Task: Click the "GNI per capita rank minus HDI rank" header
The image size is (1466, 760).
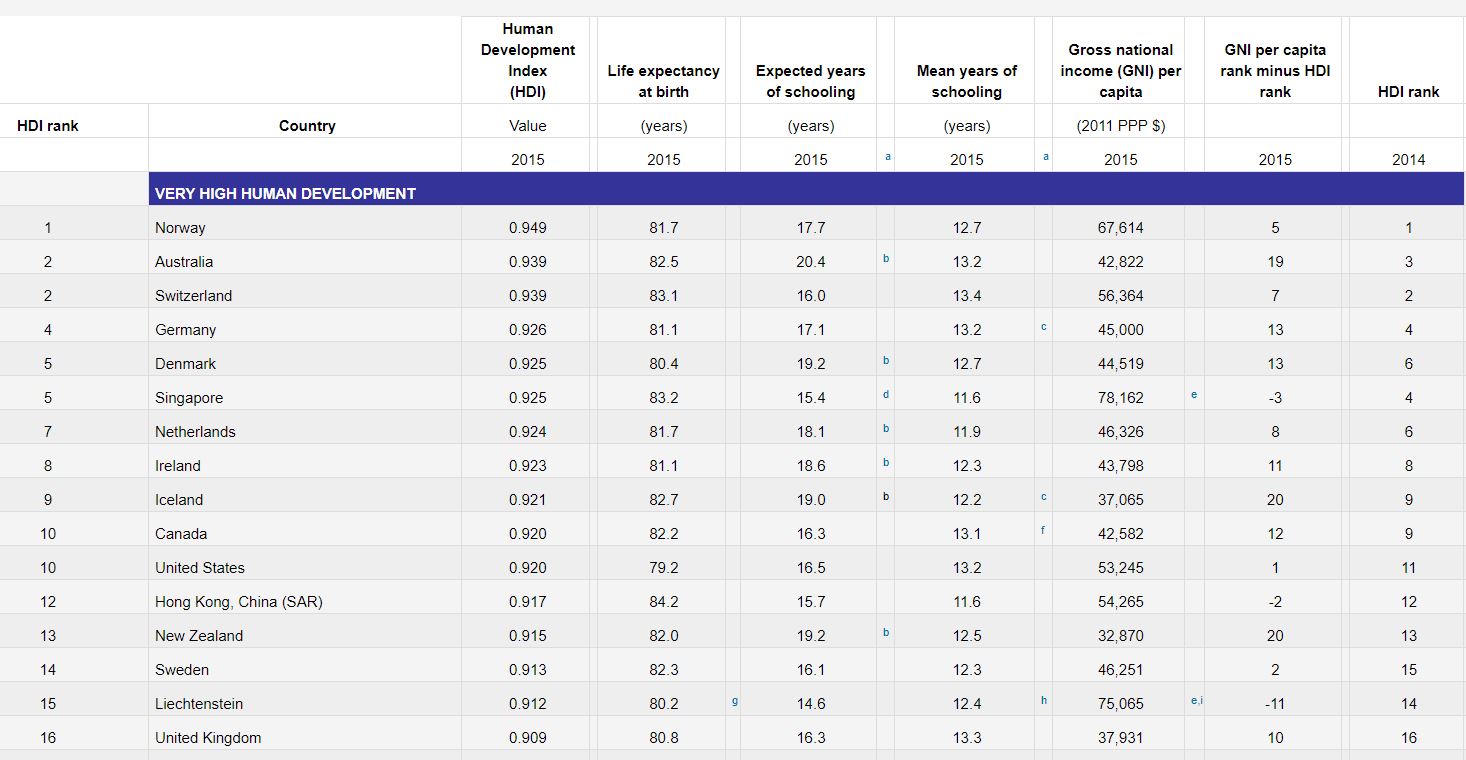Action: [x=1275, y=70]
